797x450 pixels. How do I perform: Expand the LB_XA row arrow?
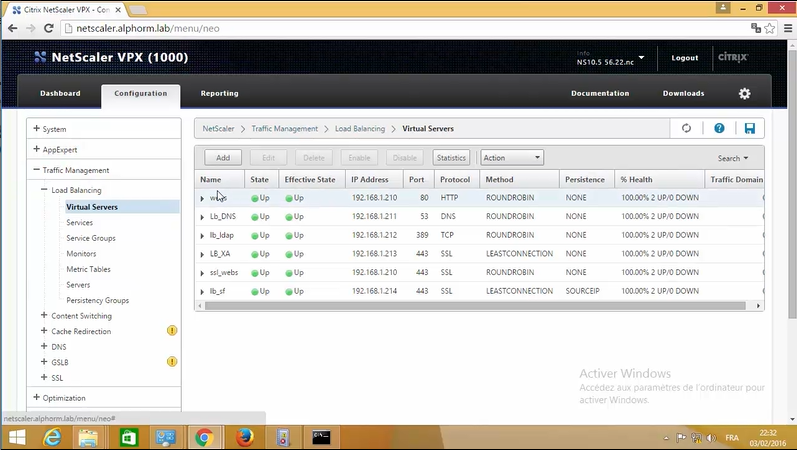pyautogui.click(x=202, y=254)
